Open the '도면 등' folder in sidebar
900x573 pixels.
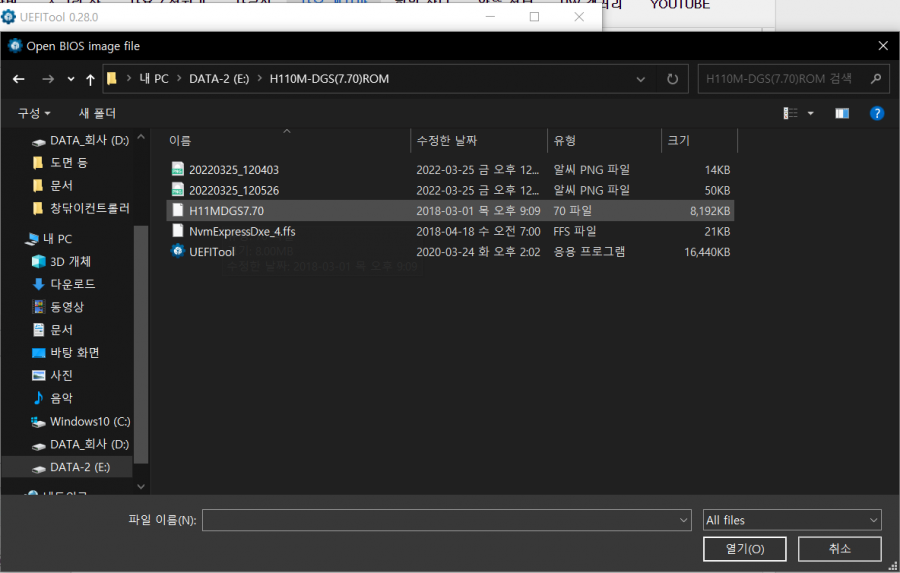pyautogui.click(x=68, y=163)
